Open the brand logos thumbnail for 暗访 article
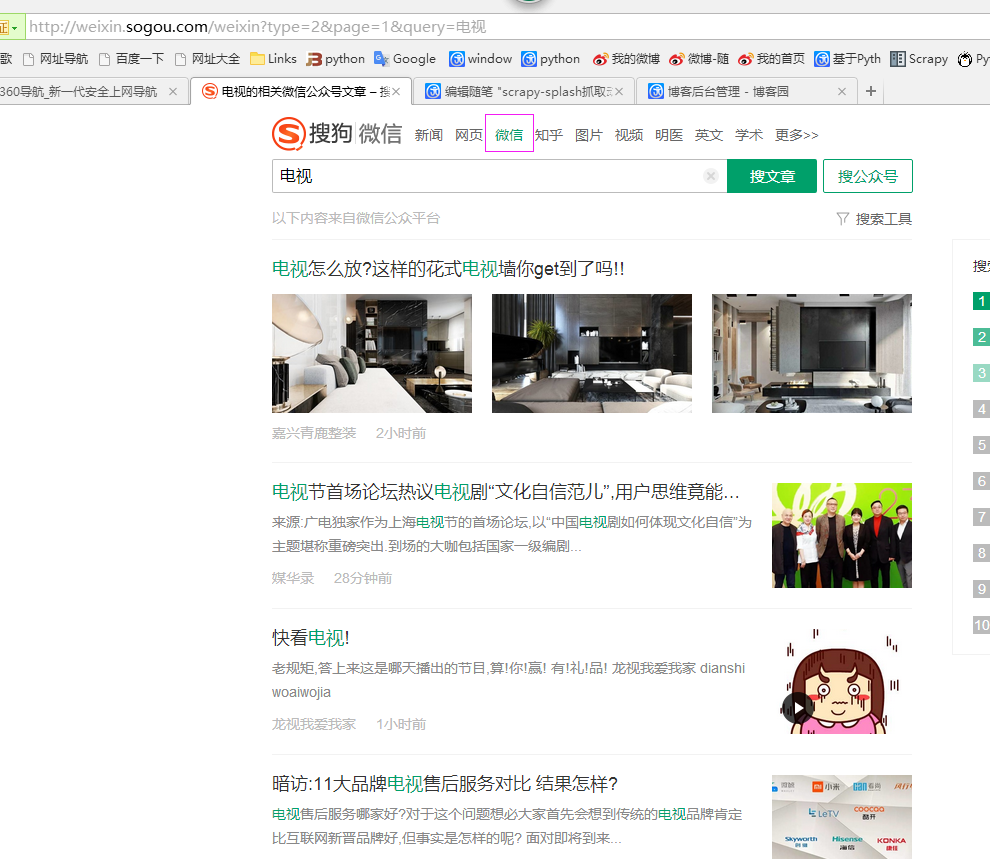Viewport: 990px width, 859px height. [842, 817]
